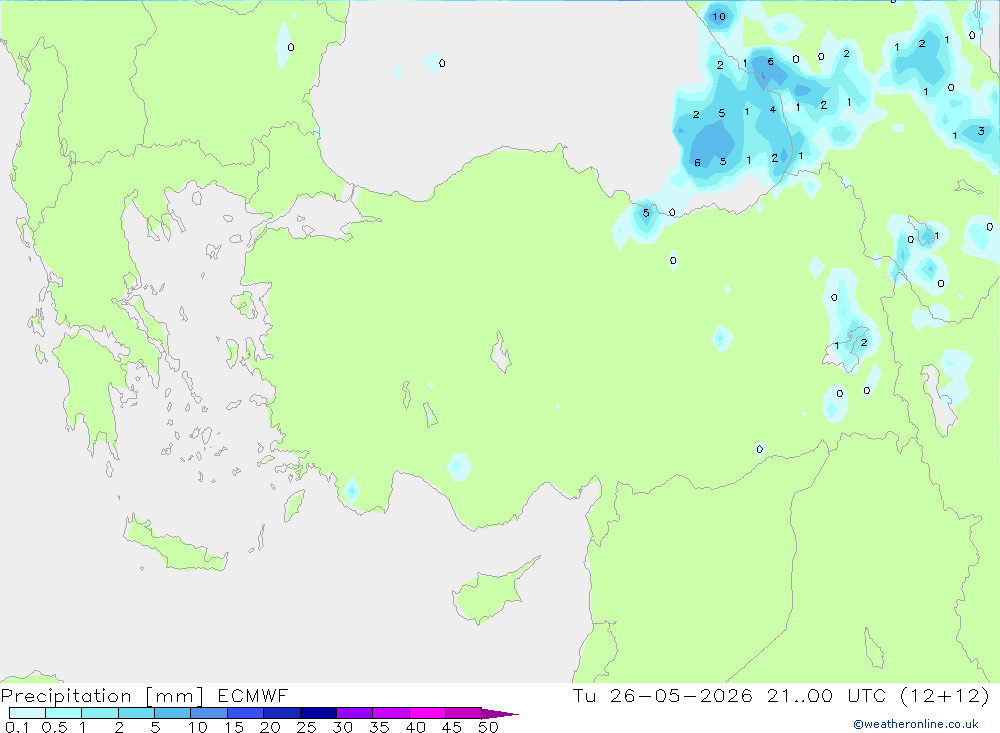
Task: Click the 2–5 mm legend swatch
Action: pyautogui.click(x=136, y=713)
